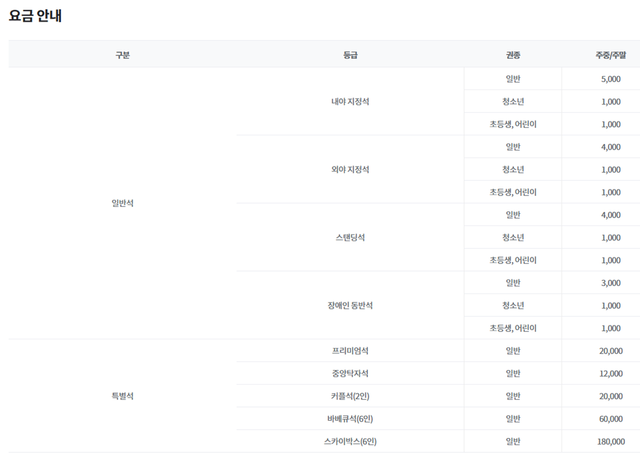The width and height of the screenshot is (640, 455).
Task: Click the 외야 지정석 grade cell
Action: click(x=350, y=169)
